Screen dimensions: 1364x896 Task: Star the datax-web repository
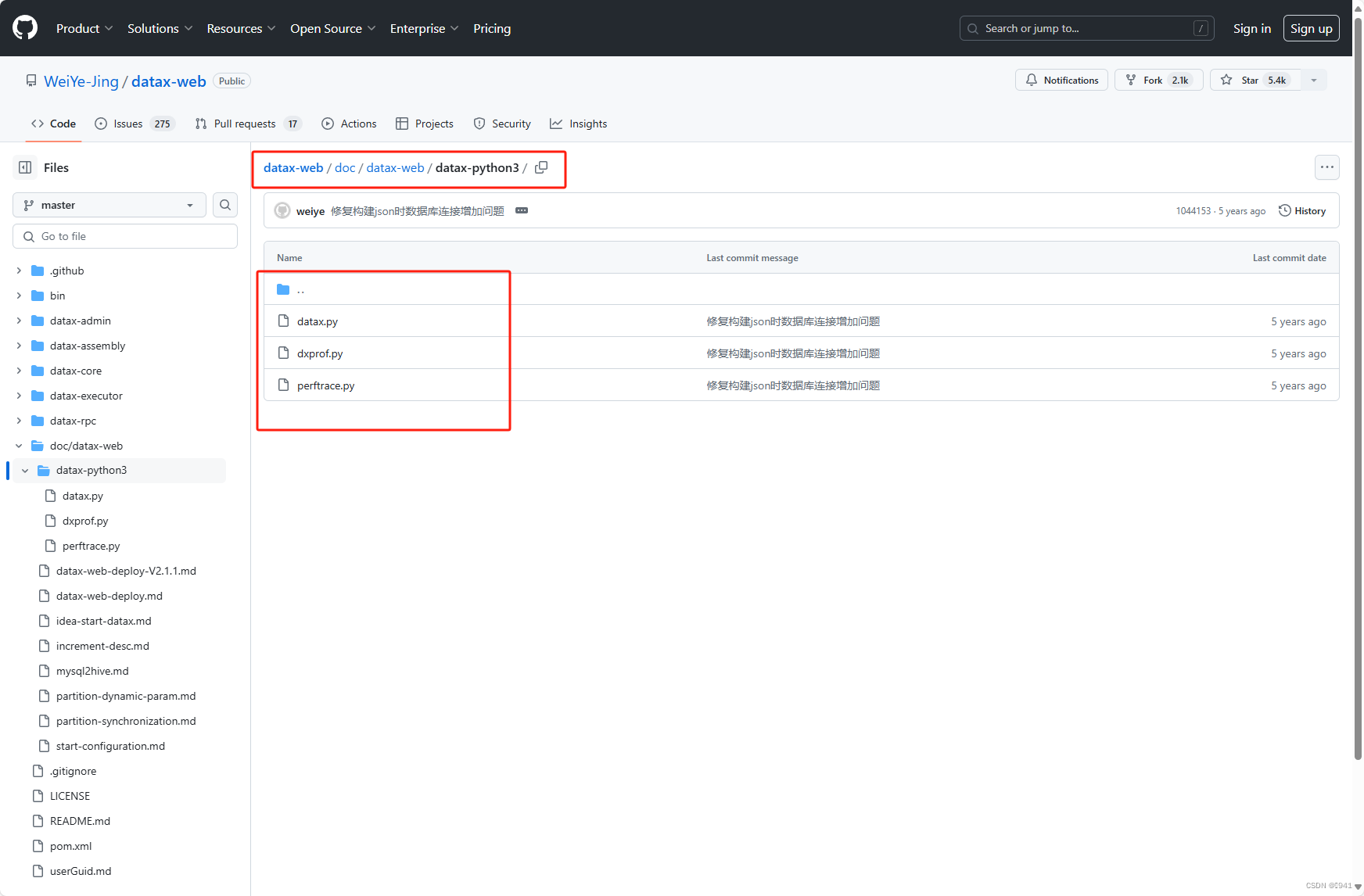(x=1255, y=80)
